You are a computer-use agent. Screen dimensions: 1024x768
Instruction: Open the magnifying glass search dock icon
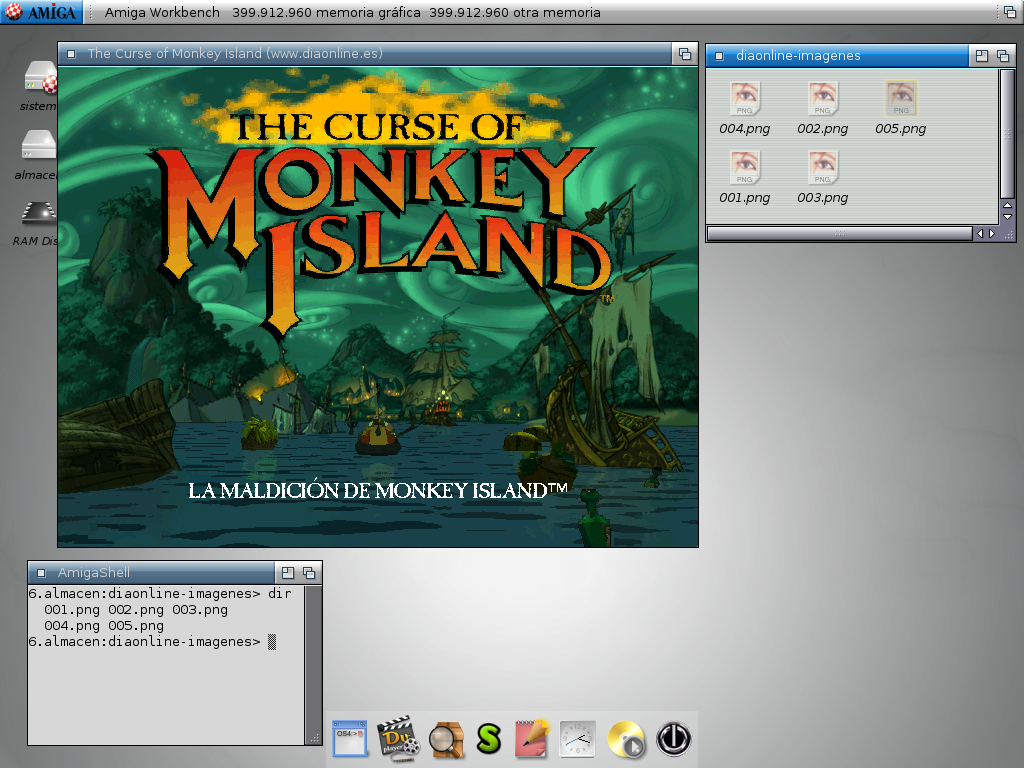446,741
